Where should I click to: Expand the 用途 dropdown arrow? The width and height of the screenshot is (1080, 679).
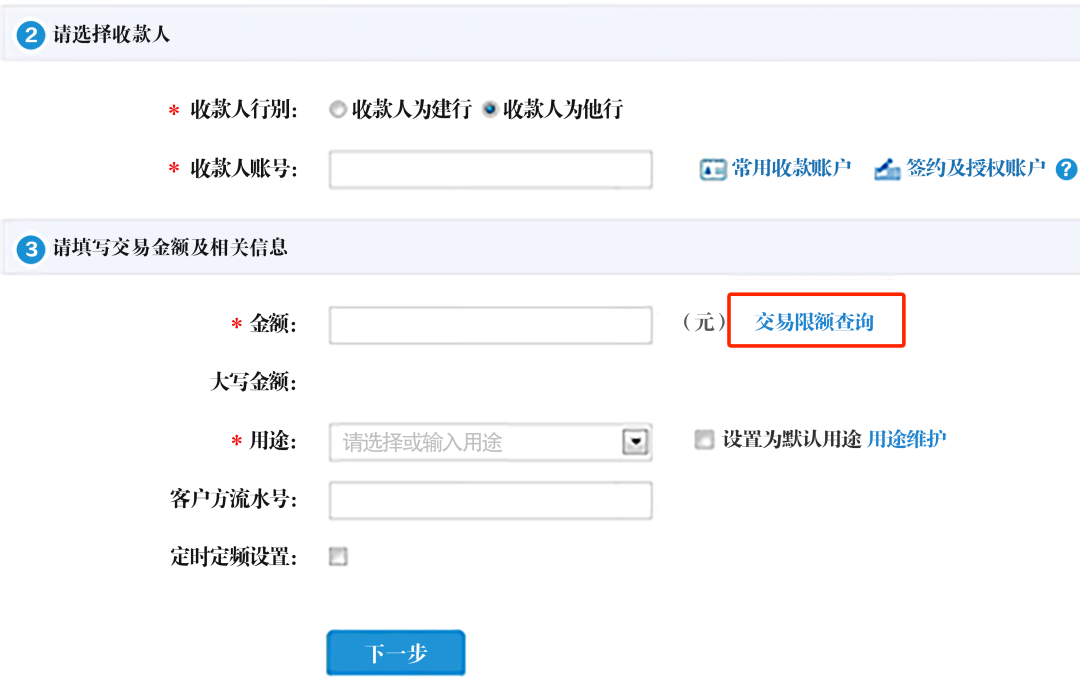coord(635,441)
